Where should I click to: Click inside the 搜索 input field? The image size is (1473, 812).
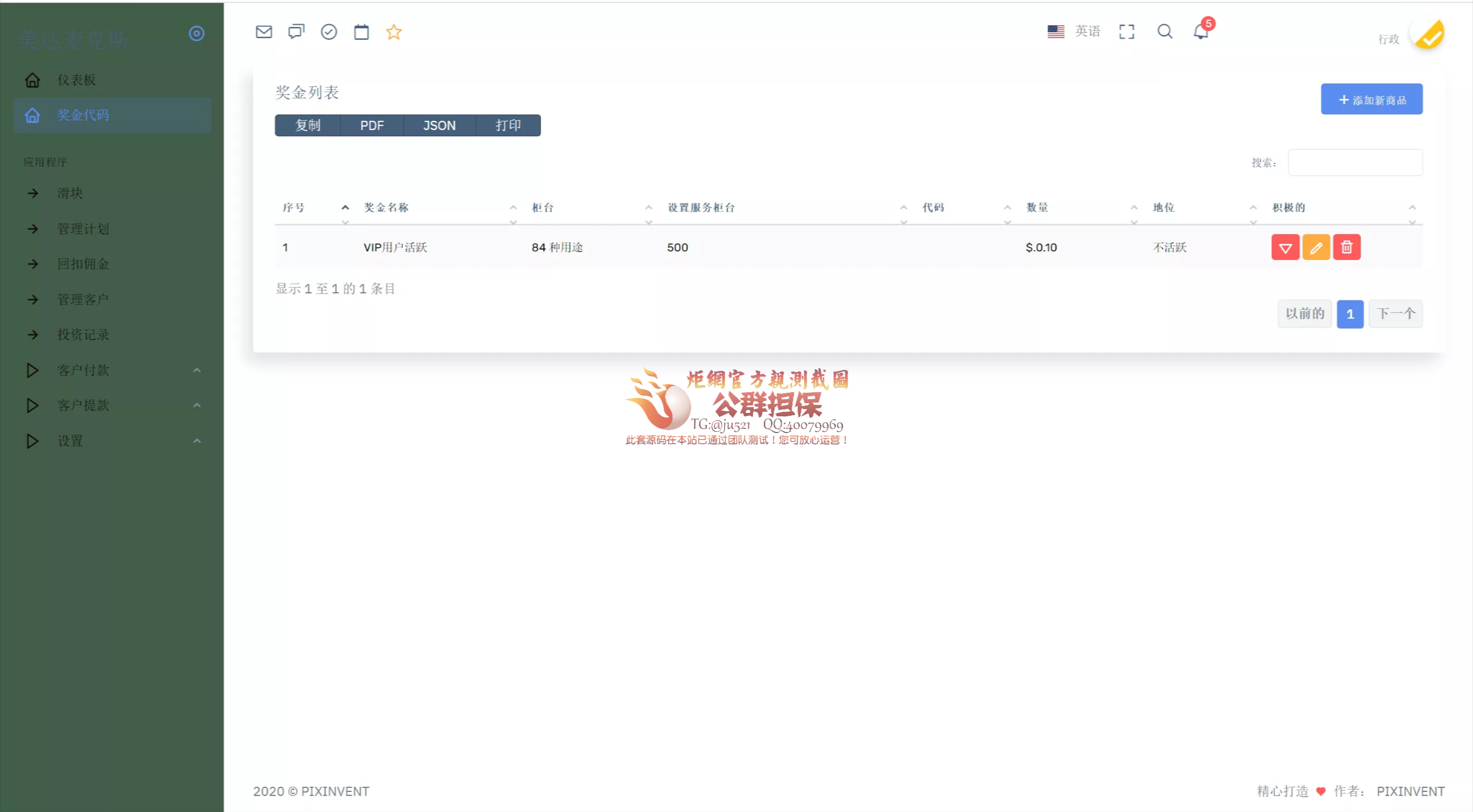pos(1354,162)
